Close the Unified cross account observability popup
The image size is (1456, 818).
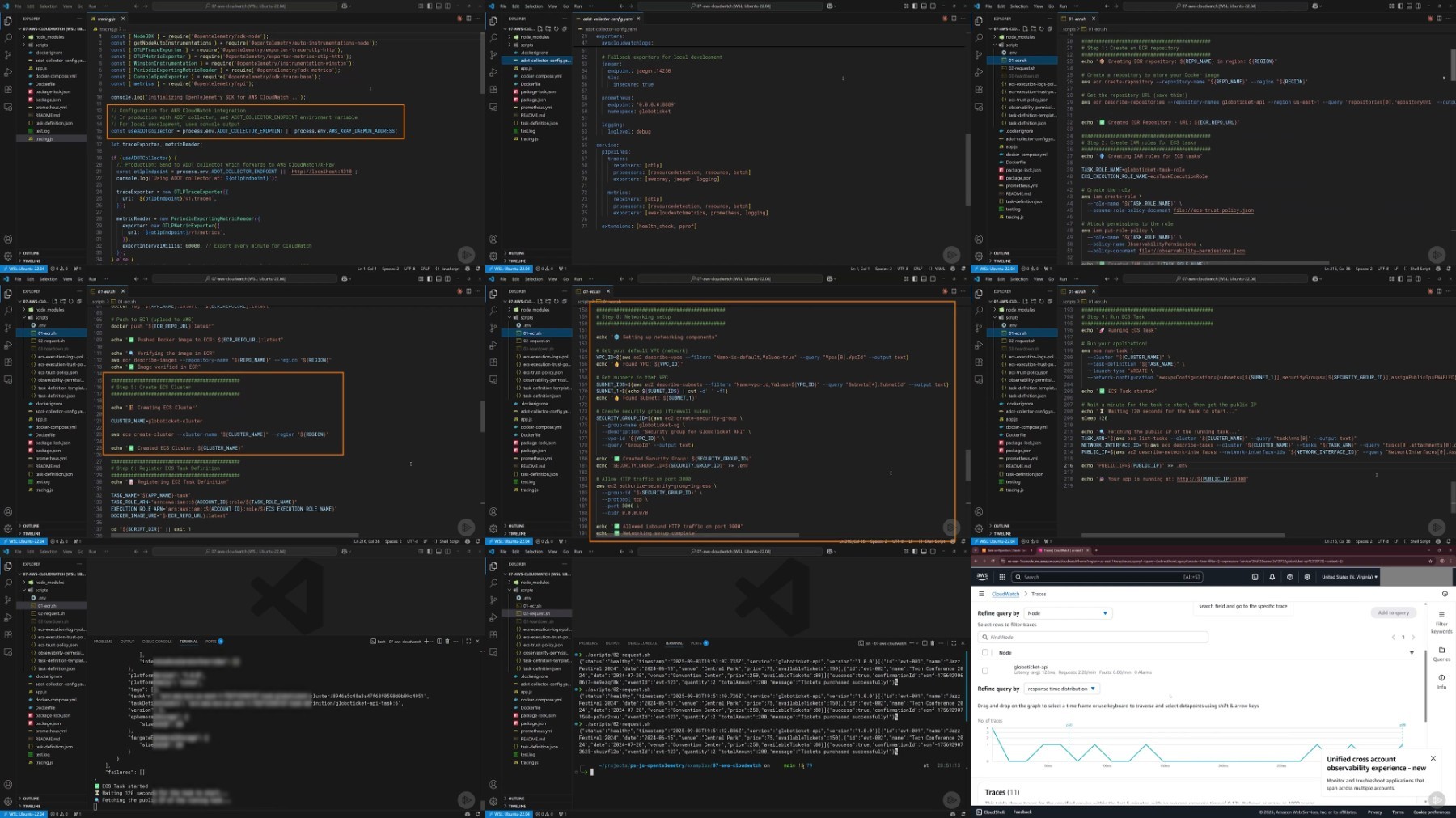(1433, 758)
